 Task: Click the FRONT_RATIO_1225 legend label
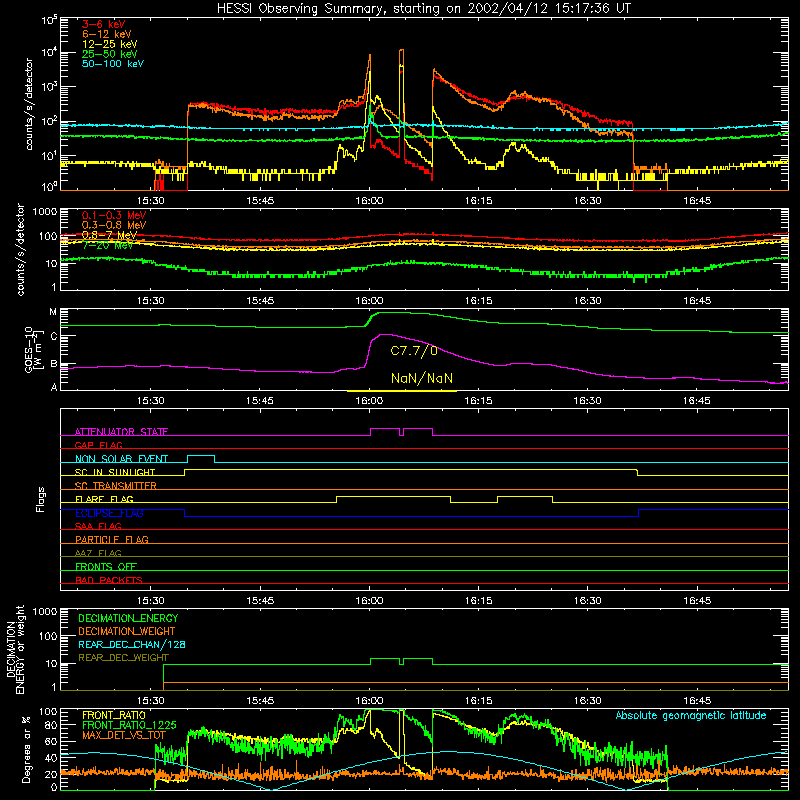click(129, 725)
